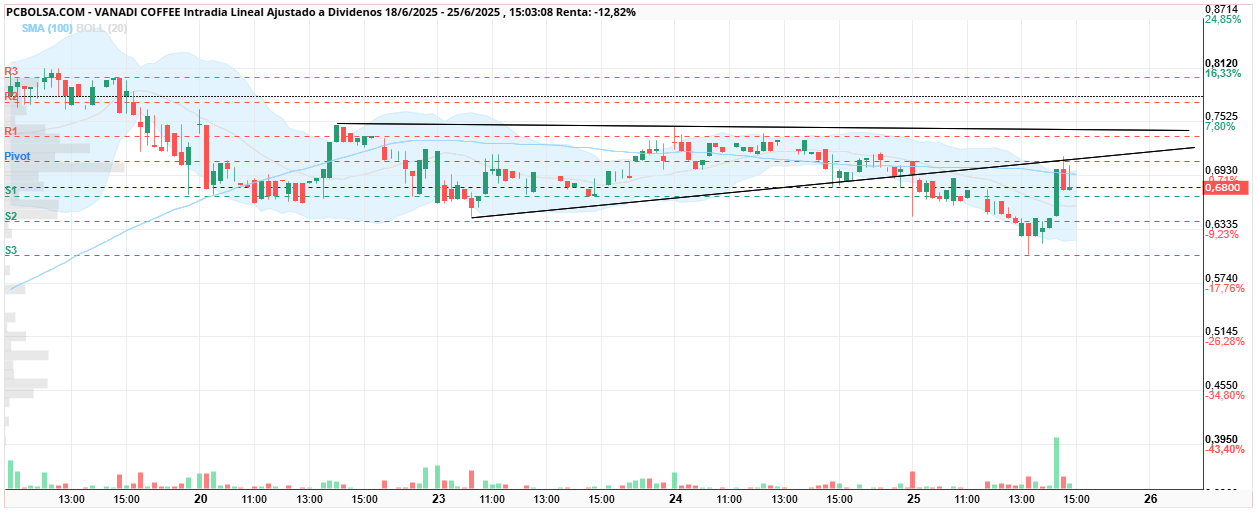Click the 0,7525 price axis value

click(x=1223, y=116)
